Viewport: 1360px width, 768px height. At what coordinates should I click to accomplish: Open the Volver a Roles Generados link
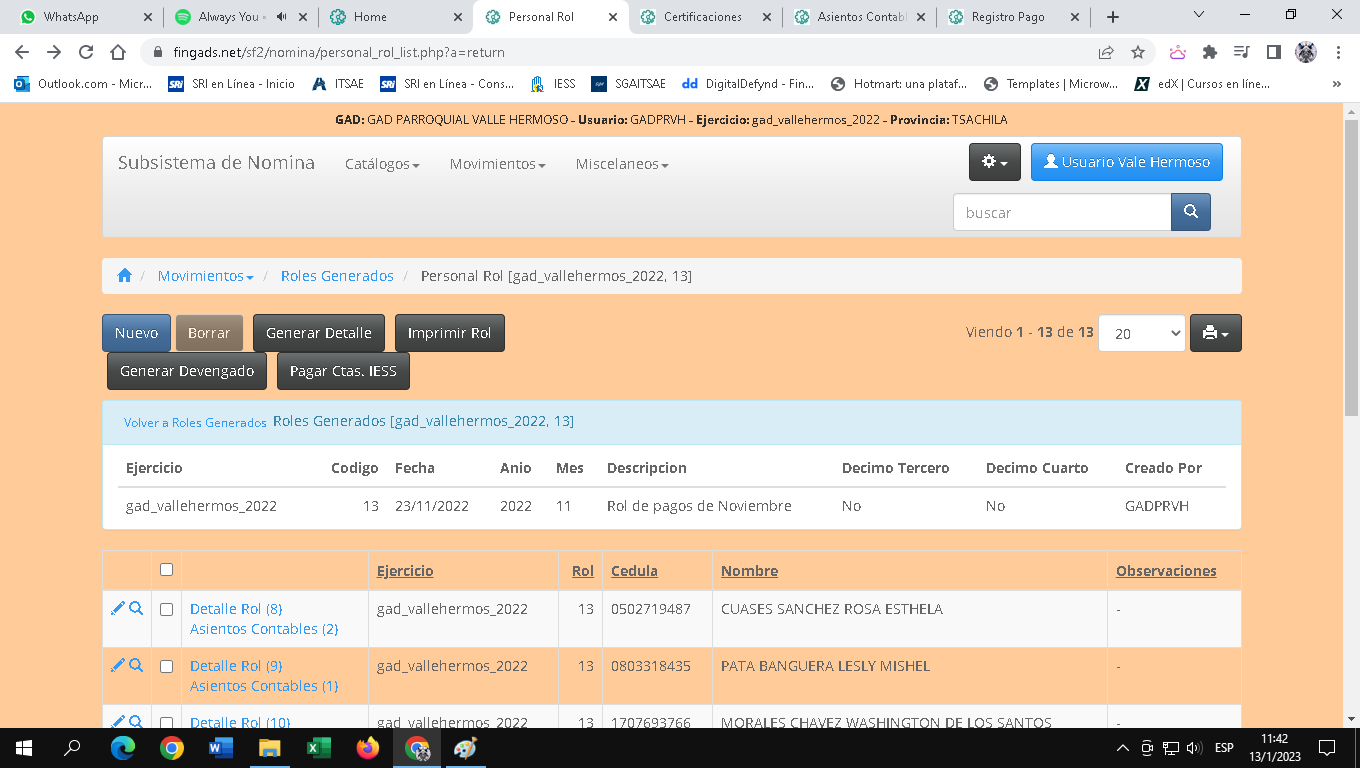[x=195, y=423]
